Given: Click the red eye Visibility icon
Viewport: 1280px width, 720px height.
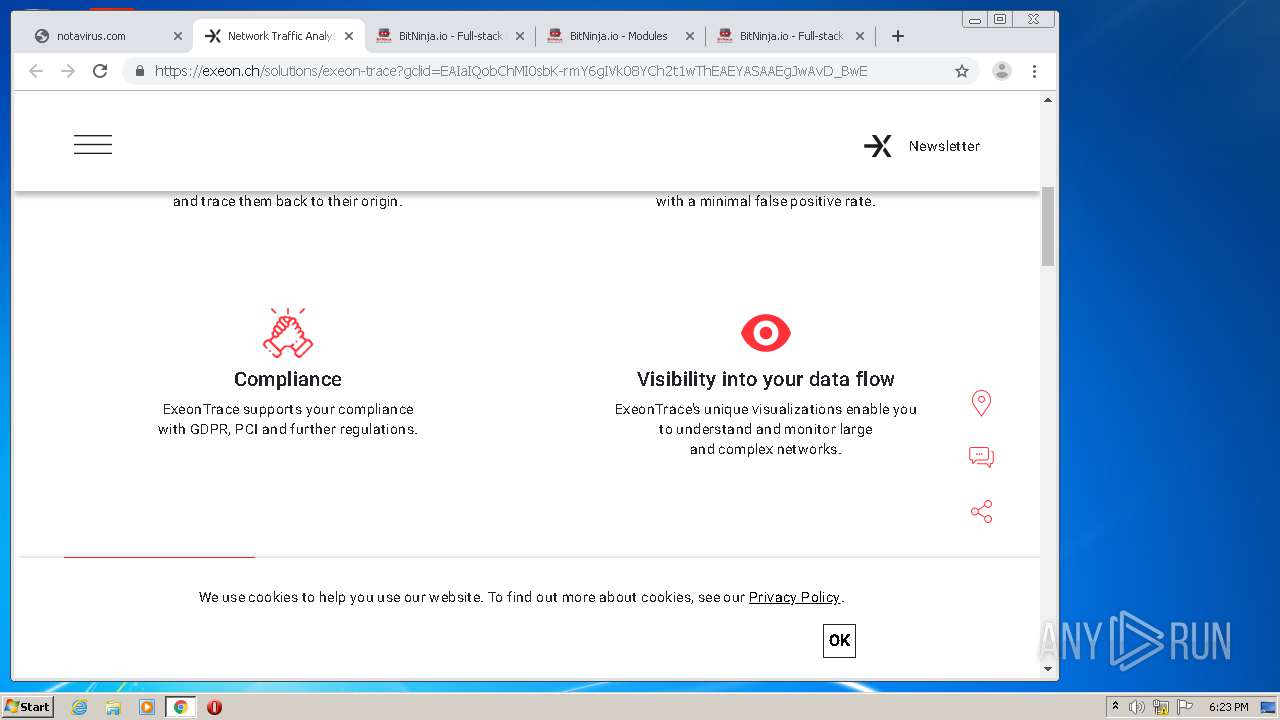Looking at the screenshot, I should 766,333.
